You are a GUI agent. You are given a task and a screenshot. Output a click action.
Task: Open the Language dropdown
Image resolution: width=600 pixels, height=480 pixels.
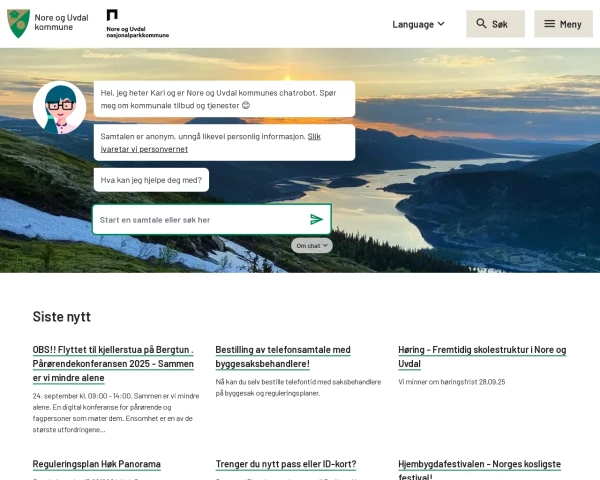pos(418,24)
